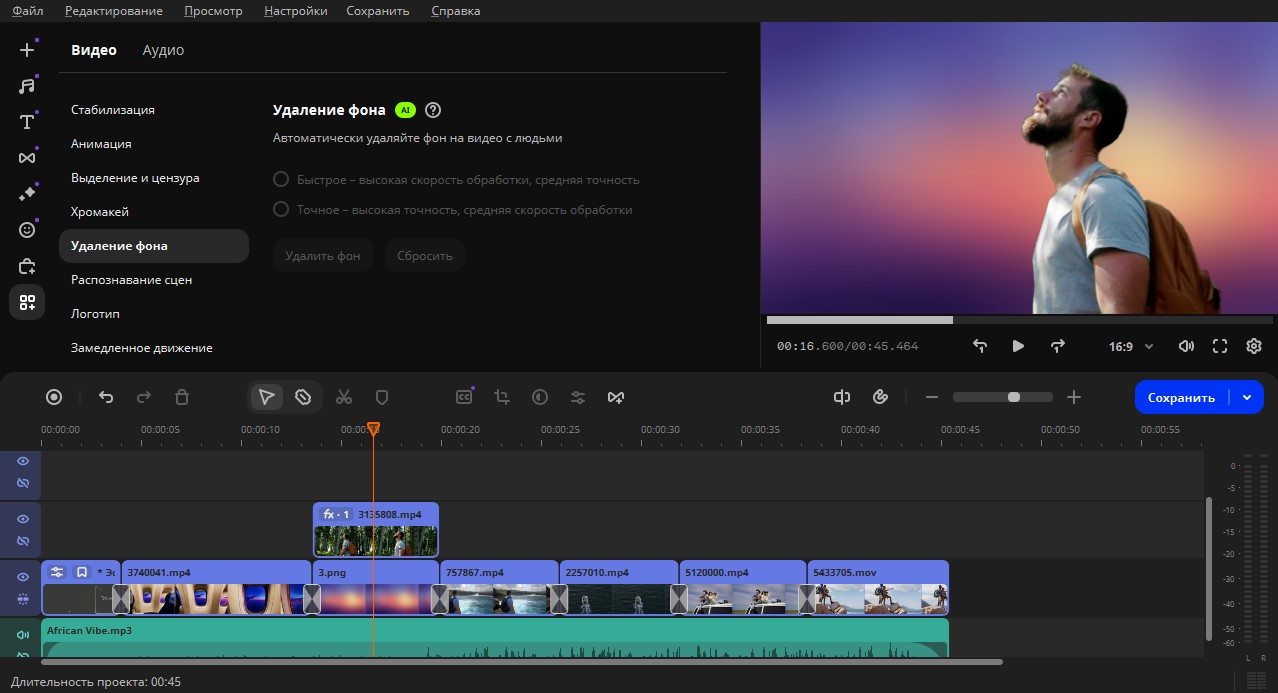The image size is (1278, 693).
Task: Click the undo arrow in toolbar
Action: pyautogui.click(x=106, y=397)
